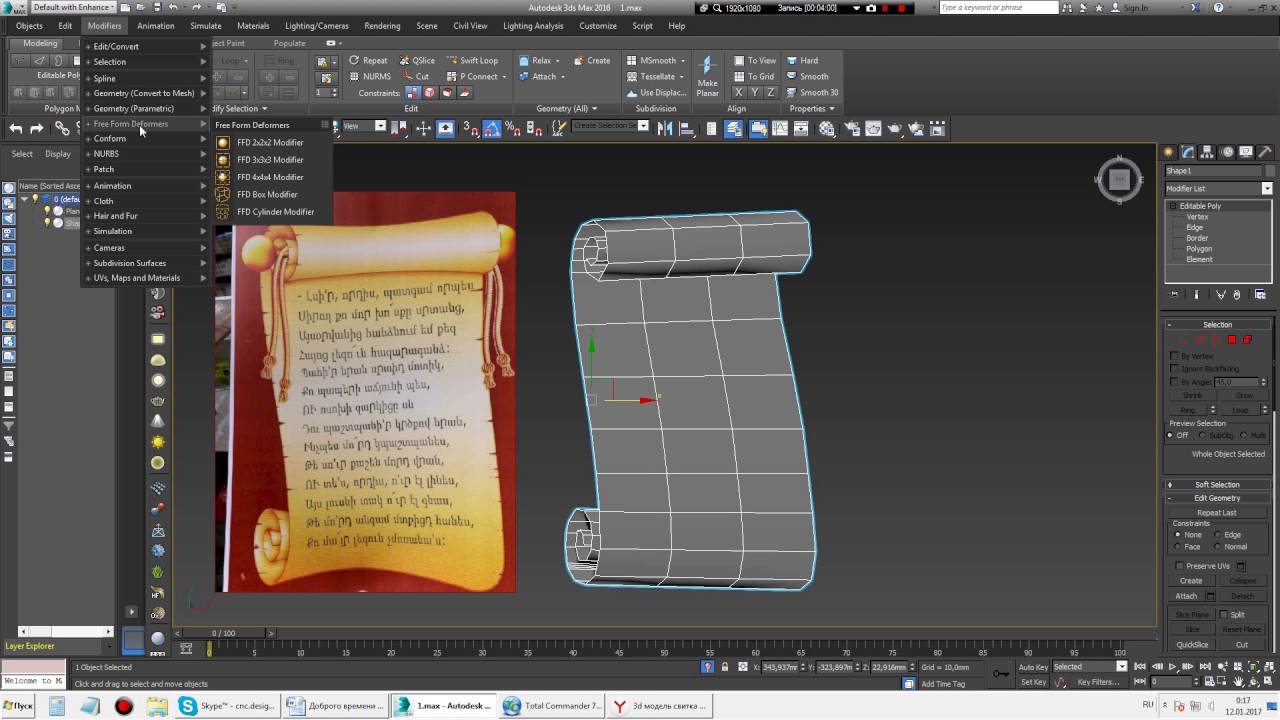Enable the By Vertex checkbox
The height and width of the screenshot is (720, 1280).
point(1175,356)
